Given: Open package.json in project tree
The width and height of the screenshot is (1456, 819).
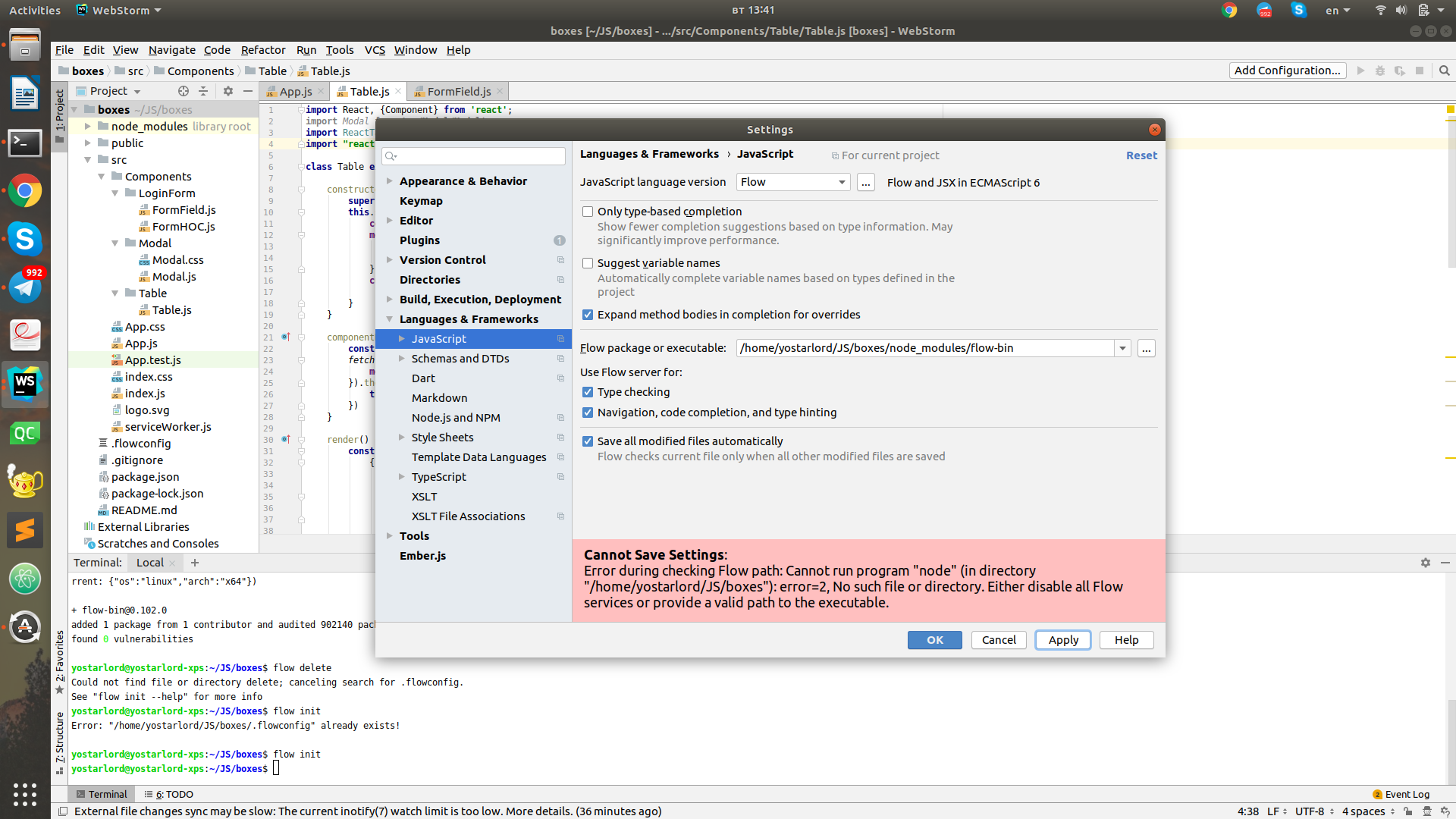Looking at the screenshot, I should tap(145, 477).
